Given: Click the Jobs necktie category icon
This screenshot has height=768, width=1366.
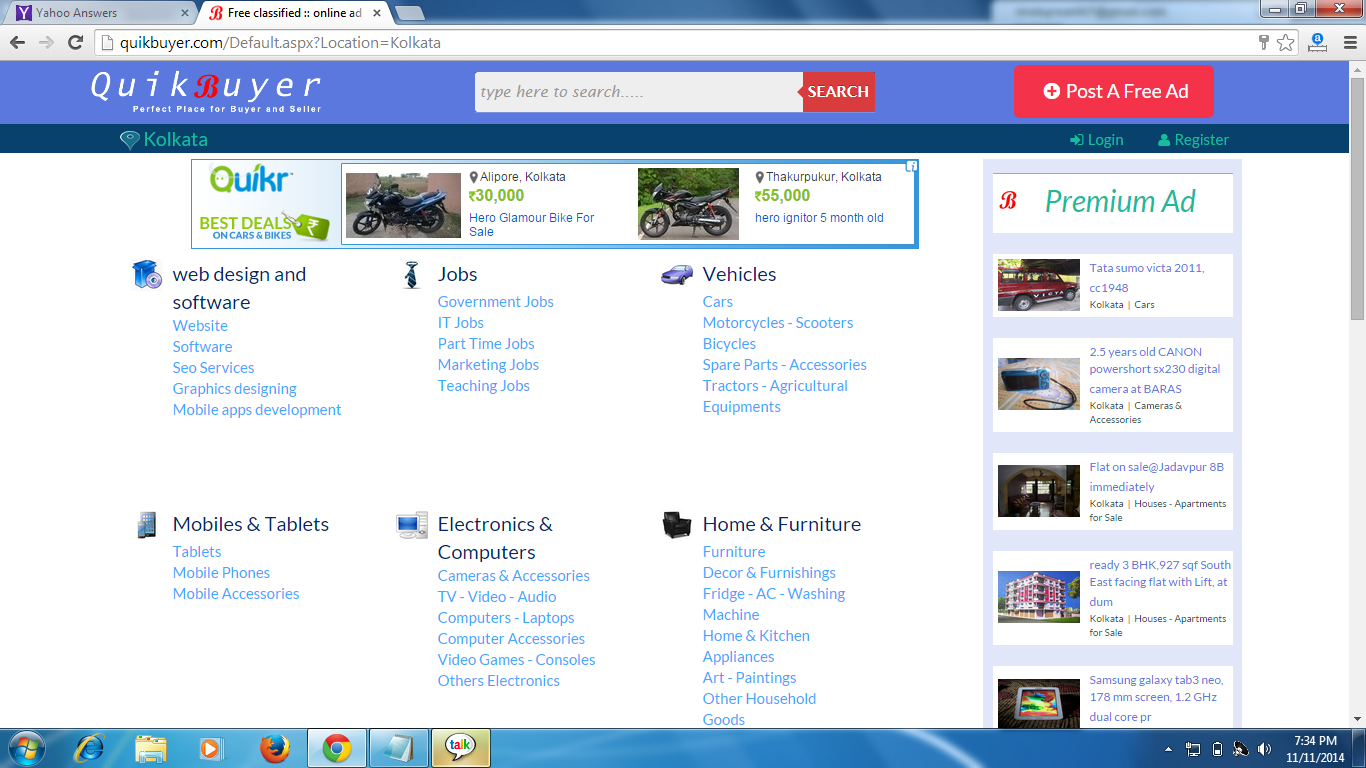Looking at the screenshot, I should 412,274.
